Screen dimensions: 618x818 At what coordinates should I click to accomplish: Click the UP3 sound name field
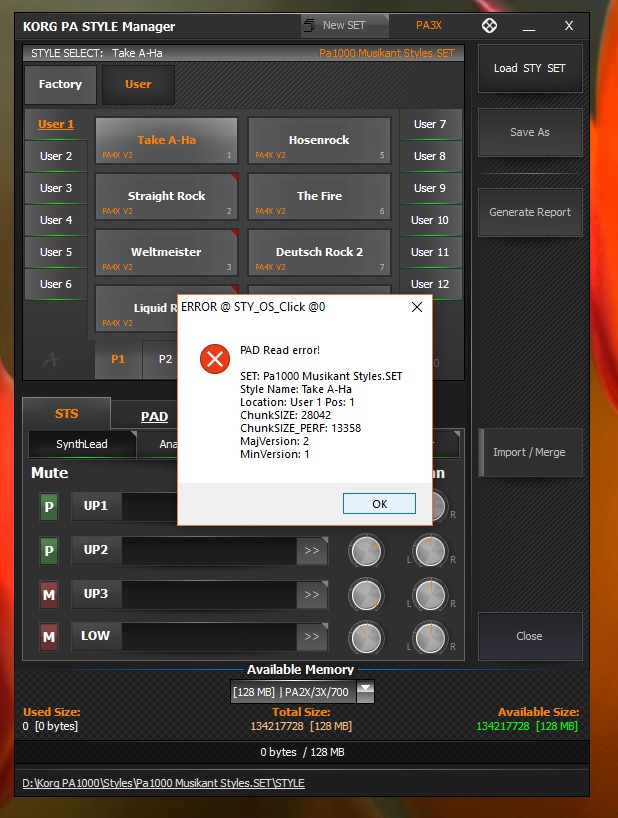209,595
